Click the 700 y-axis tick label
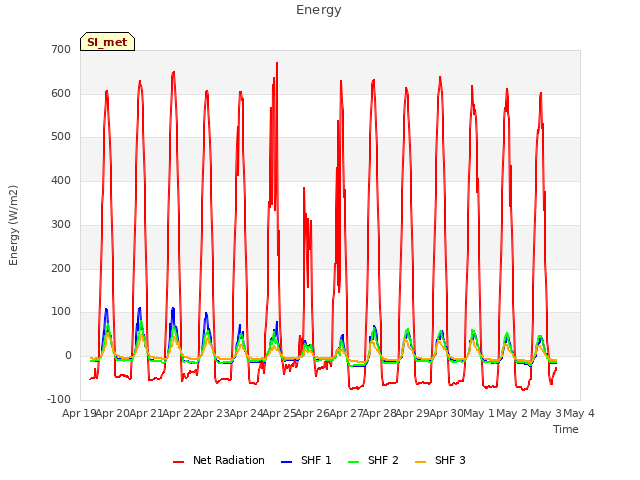This screenshot has width=640, height=480. 61,50
